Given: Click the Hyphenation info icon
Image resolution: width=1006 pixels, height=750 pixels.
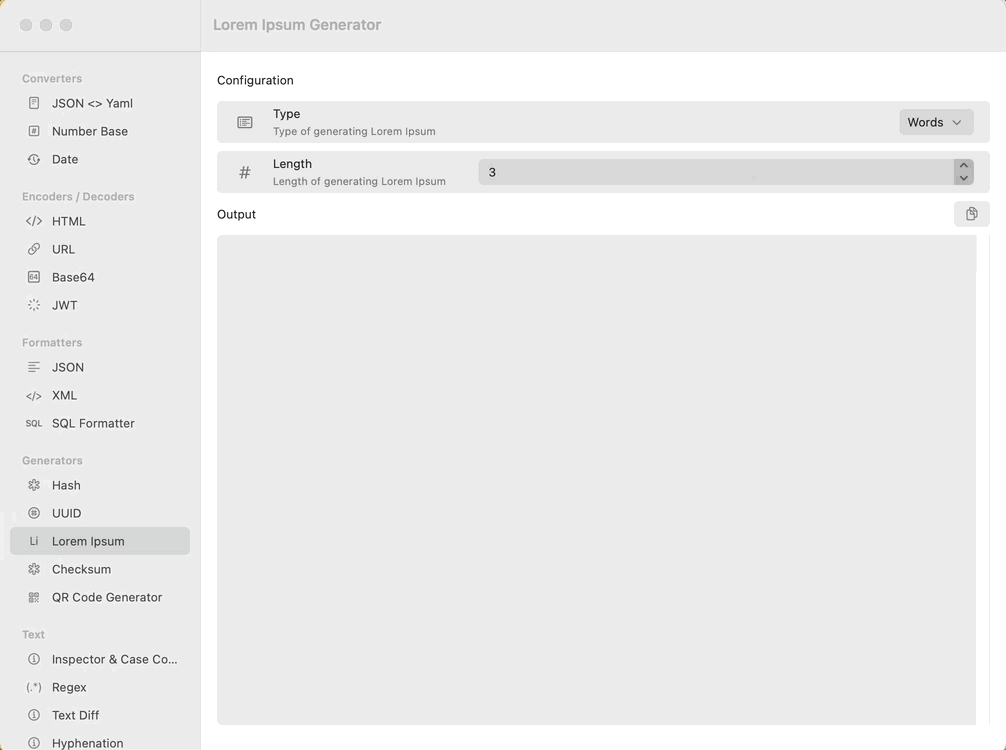Looking at the screenshot, I should coord(34,743).
